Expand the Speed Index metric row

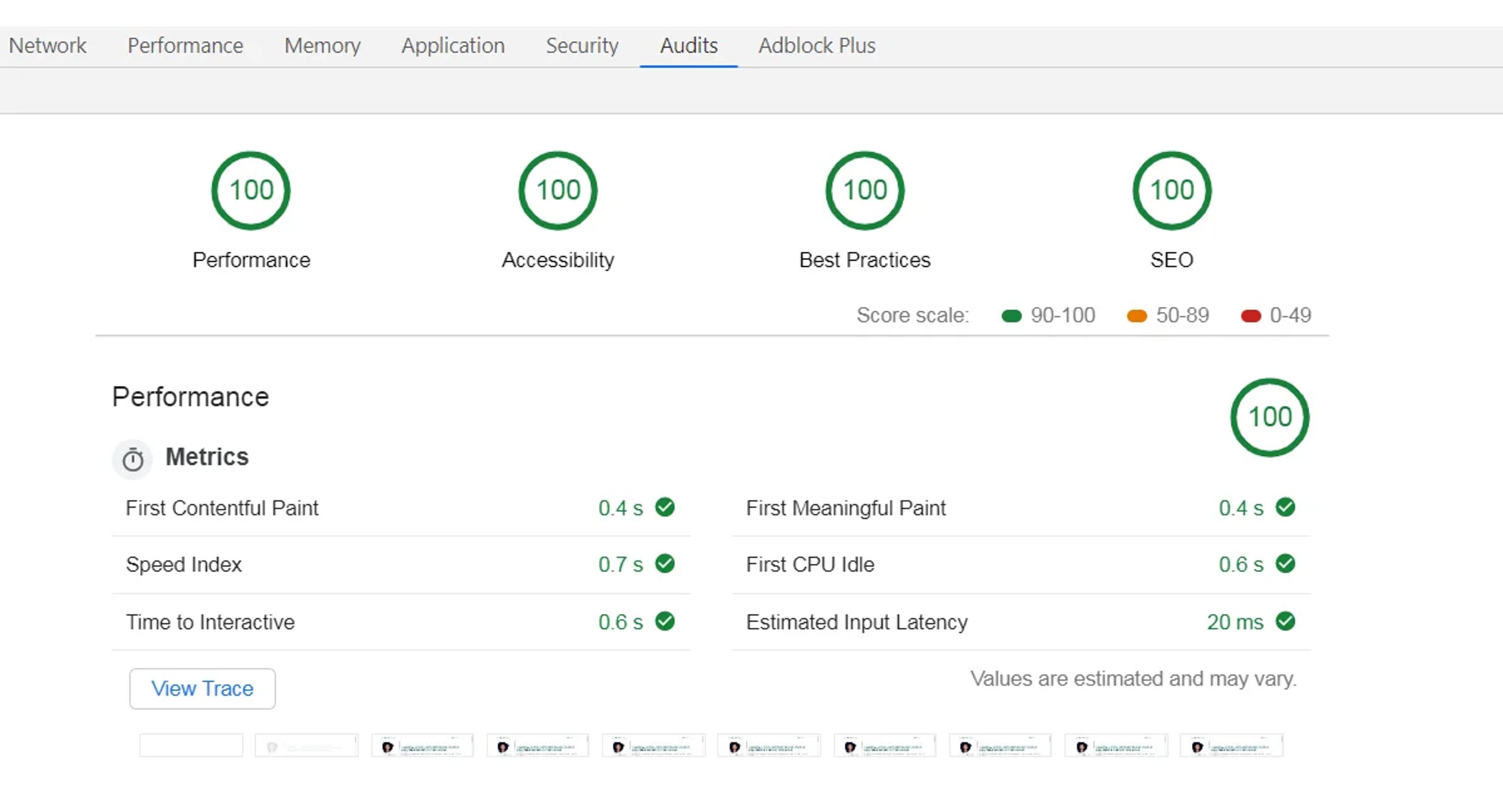(401, 565)
